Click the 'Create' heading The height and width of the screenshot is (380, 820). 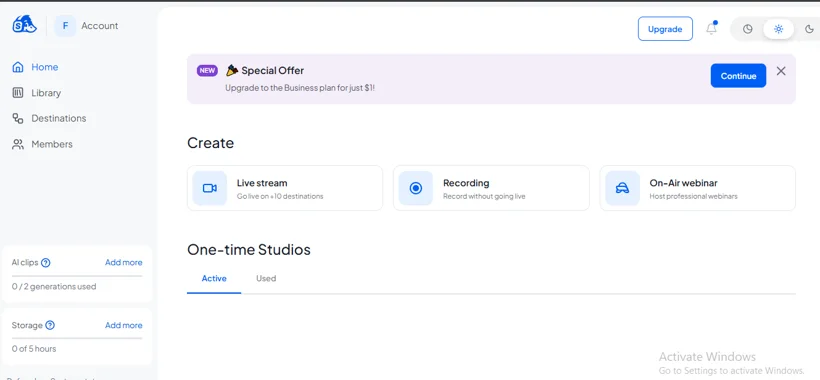point(210,143)
